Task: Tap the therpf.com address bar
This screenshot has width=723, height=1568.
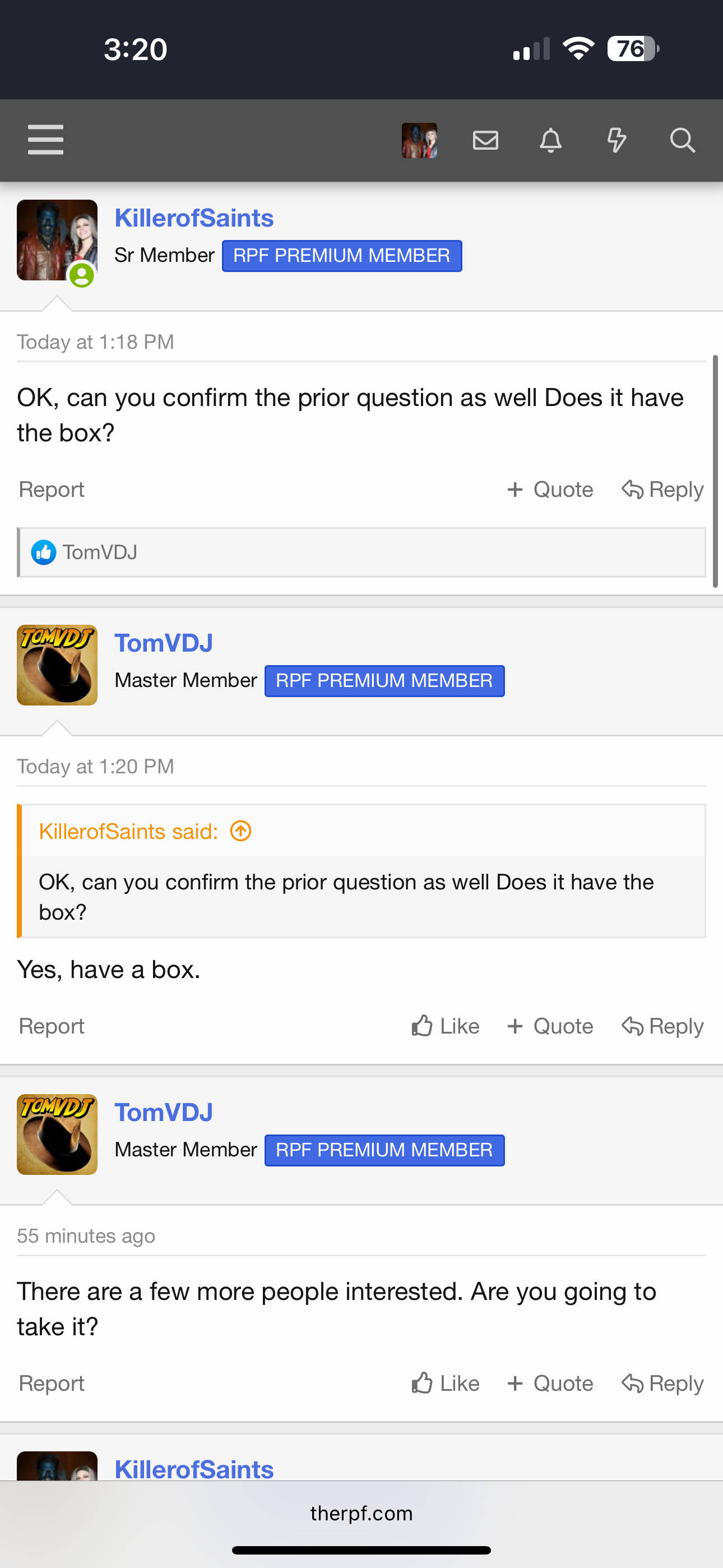Action: pos(361,1513)
